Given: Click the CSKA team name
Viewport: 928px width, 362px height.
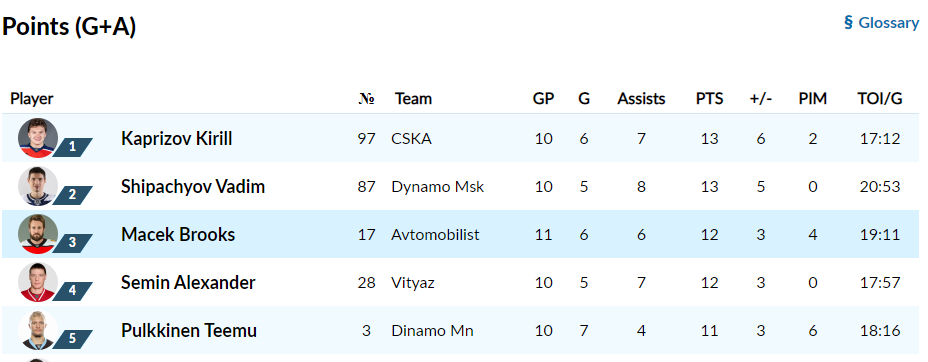Looking at the screenshot, I should (411, 138).
